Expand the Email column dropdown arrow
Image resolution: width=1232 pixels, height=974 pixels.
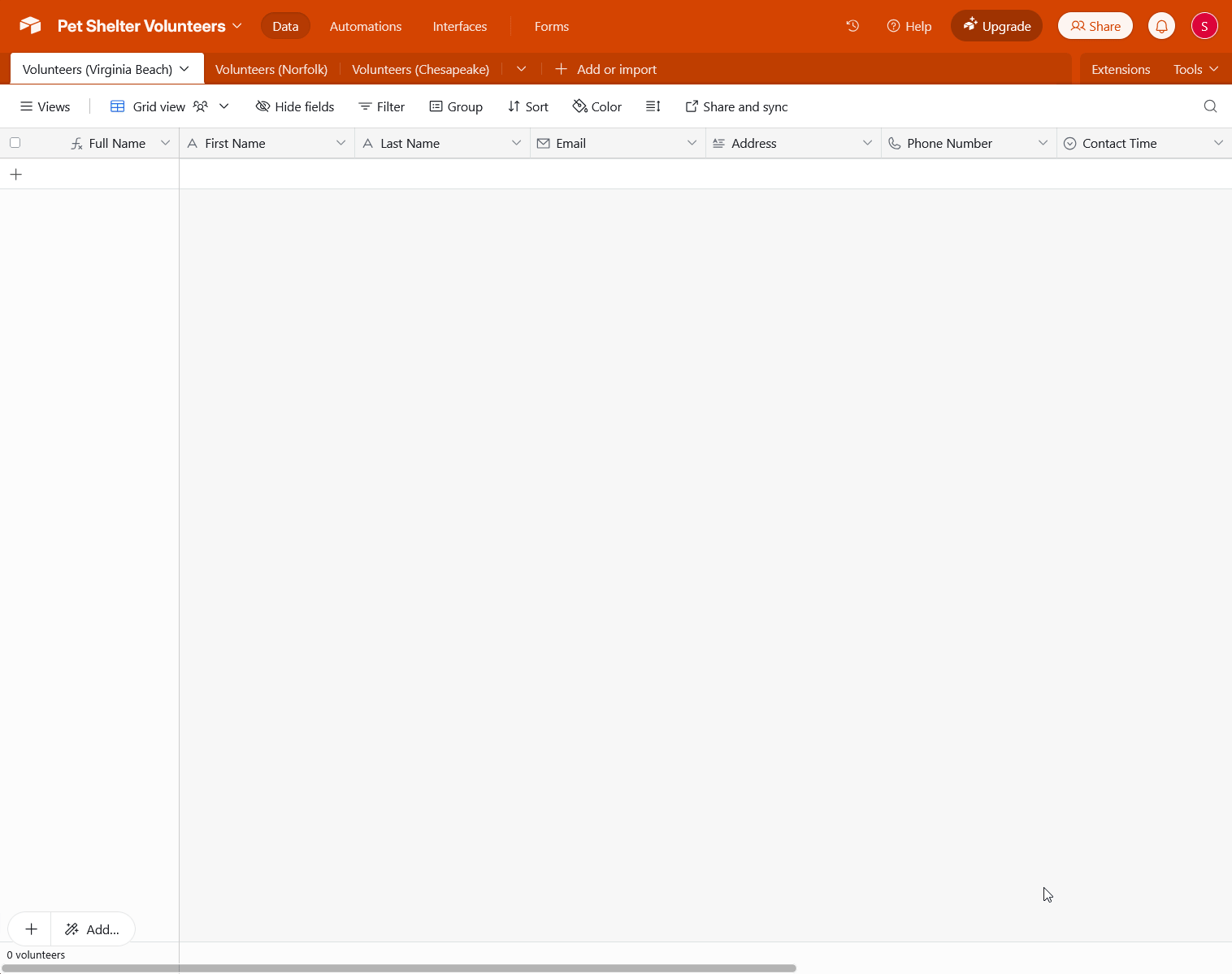692,143
